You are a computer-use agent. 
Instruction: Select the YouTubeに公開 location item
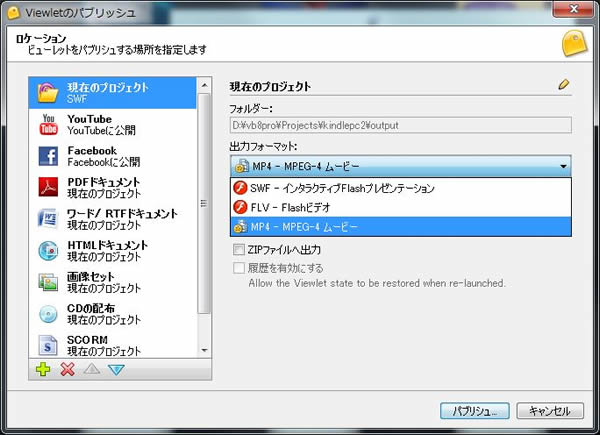(112, 124)
